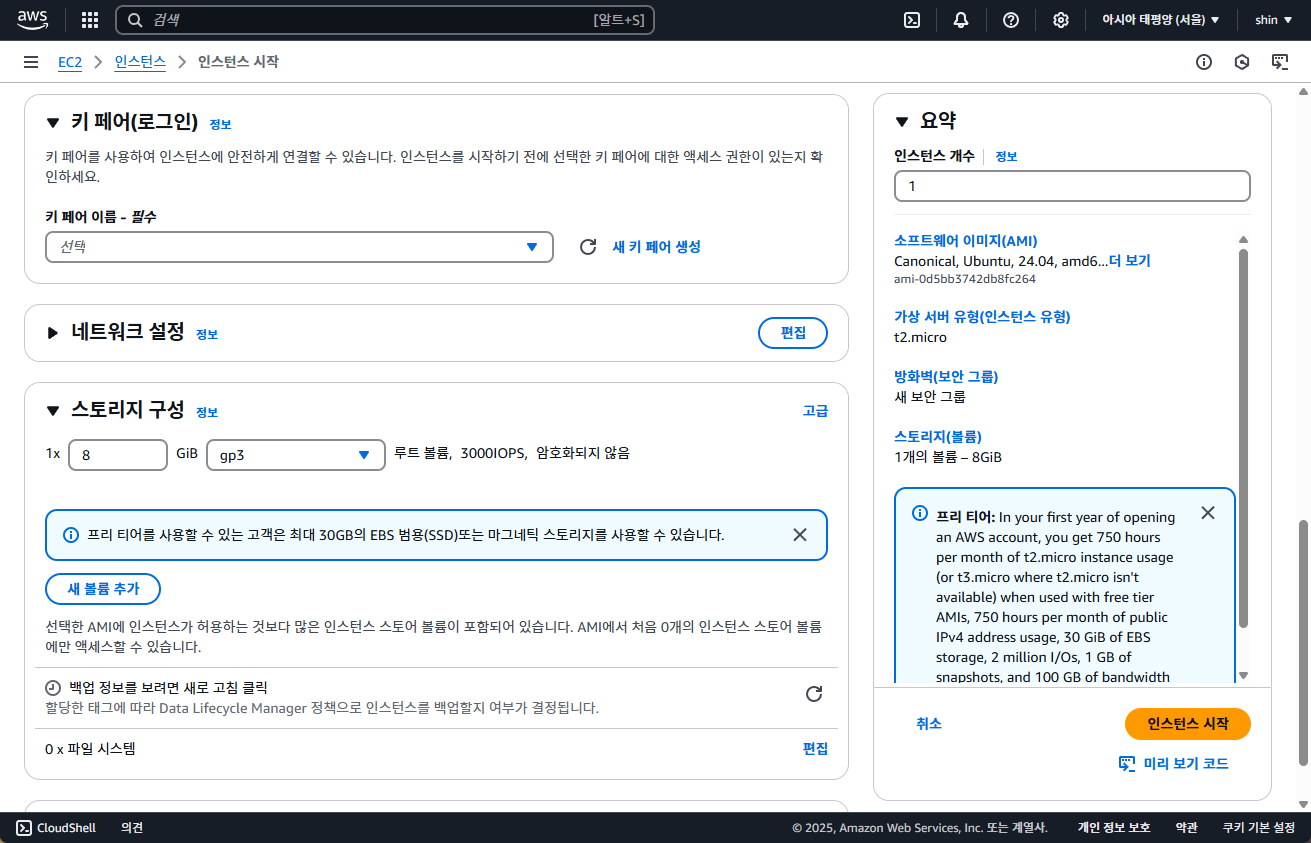Click the summary panel inner scrollbar

[1243, 440]
